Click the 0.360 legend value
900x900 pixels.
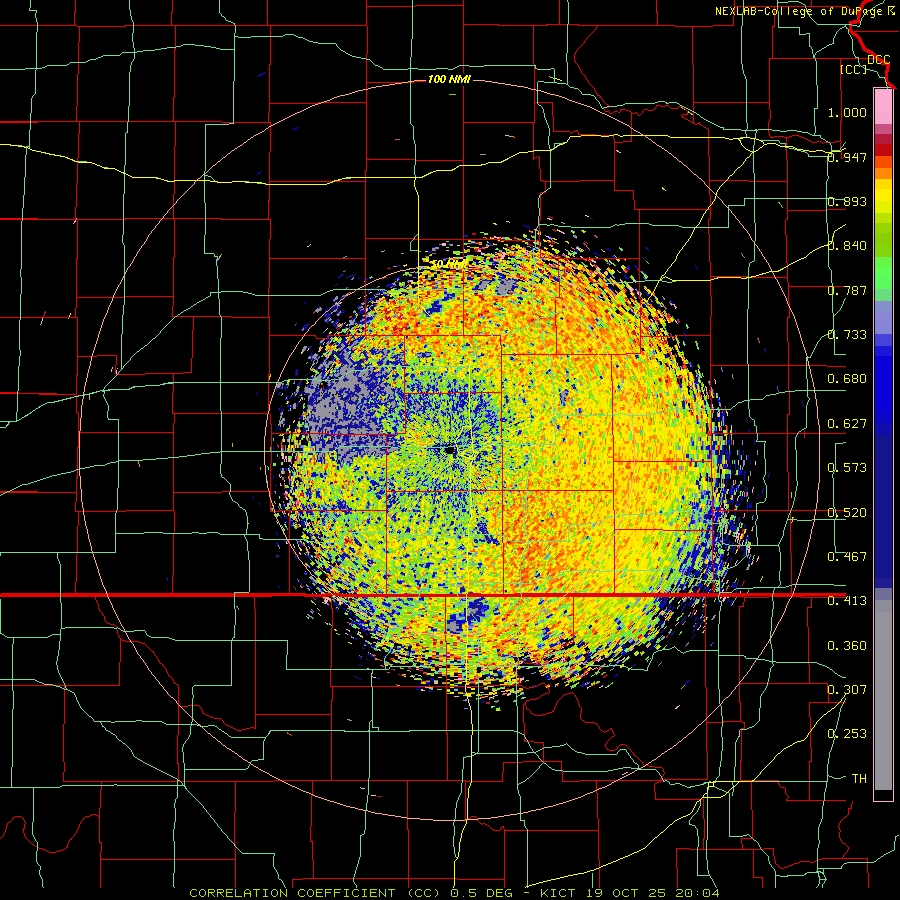[847, 646]
